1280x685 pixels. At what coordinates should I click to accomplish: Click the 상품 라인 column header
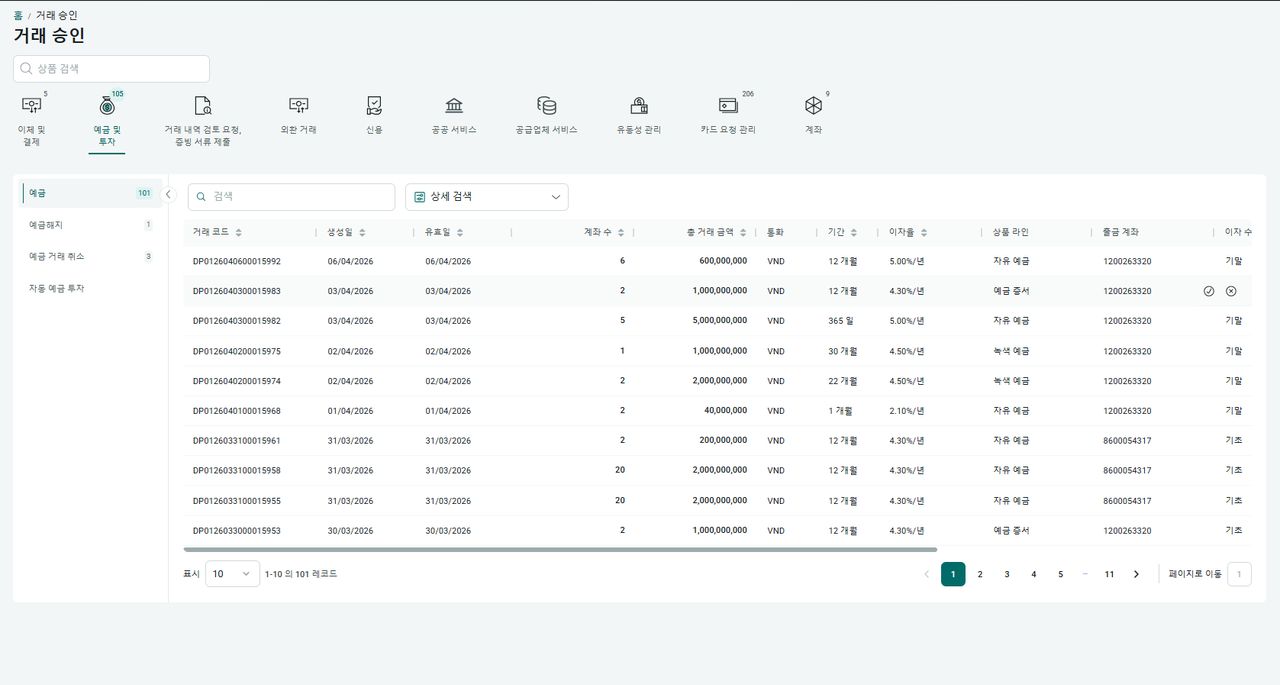click(1010, 232)
